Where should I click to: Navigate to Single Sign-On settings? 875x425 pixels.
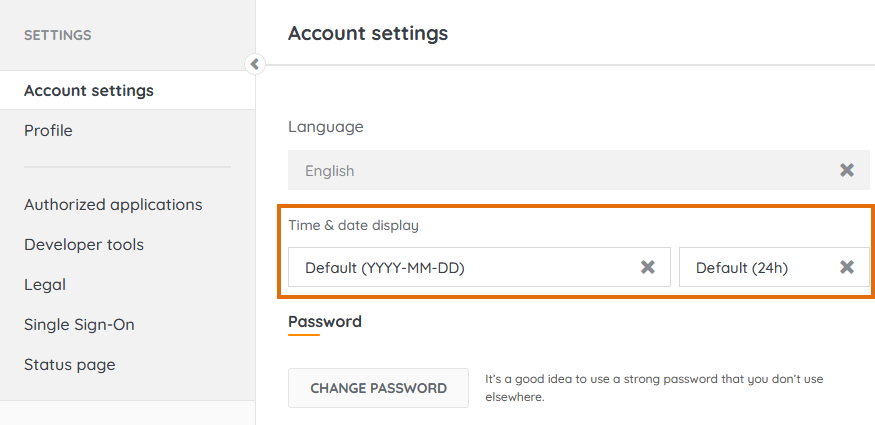[79, 325]
